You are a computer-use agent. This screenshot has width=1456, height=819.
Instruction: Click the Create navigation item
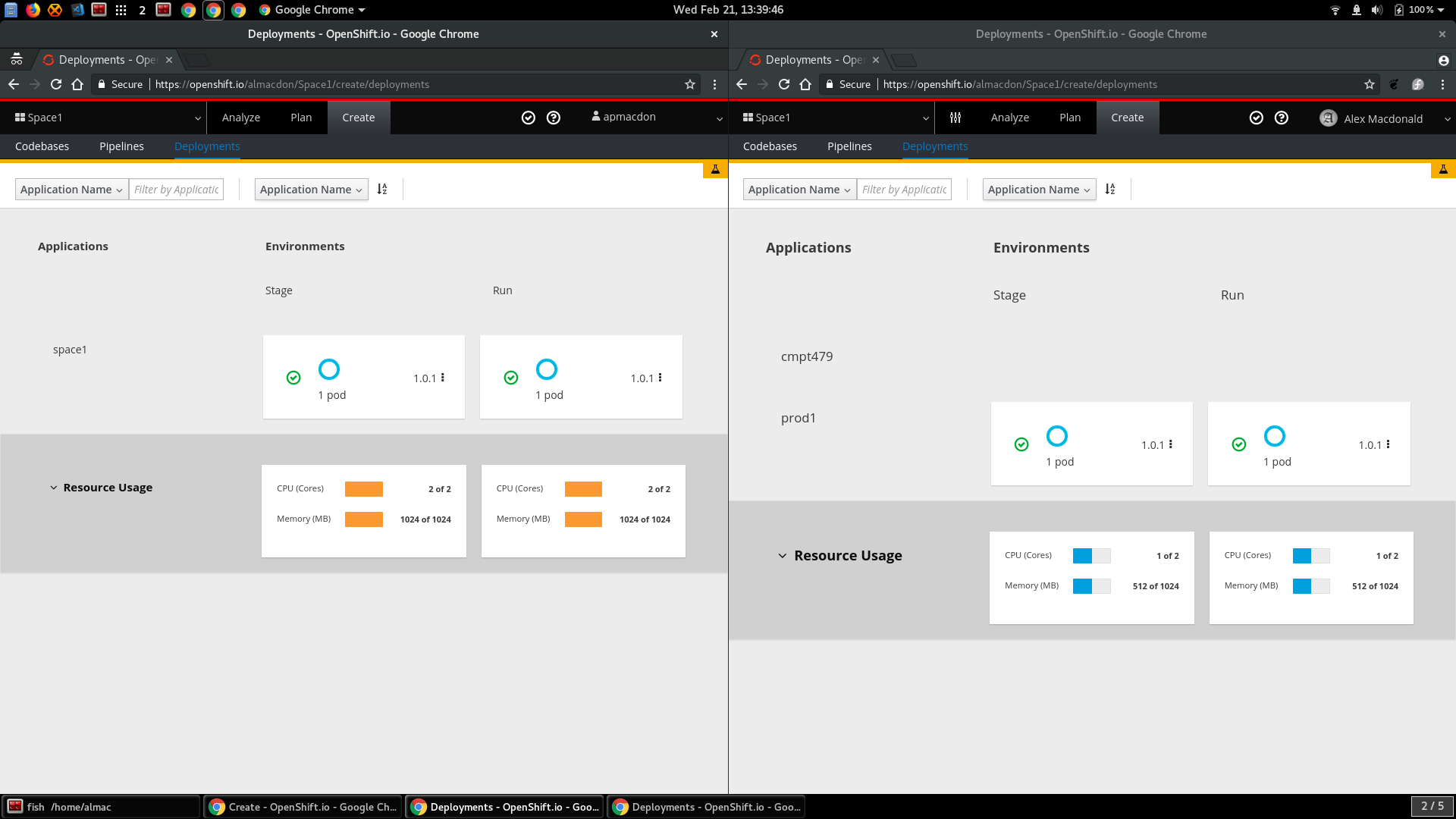point(358,117)
